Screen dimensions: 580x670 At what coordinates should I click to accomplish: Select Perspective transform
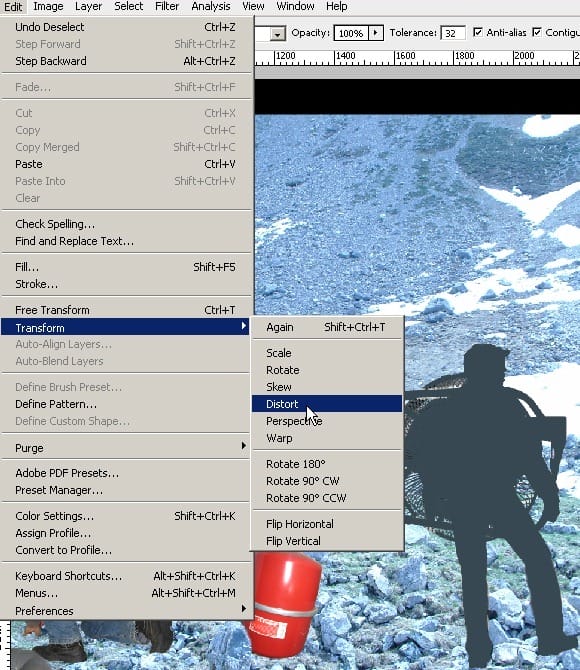point(327,421)
